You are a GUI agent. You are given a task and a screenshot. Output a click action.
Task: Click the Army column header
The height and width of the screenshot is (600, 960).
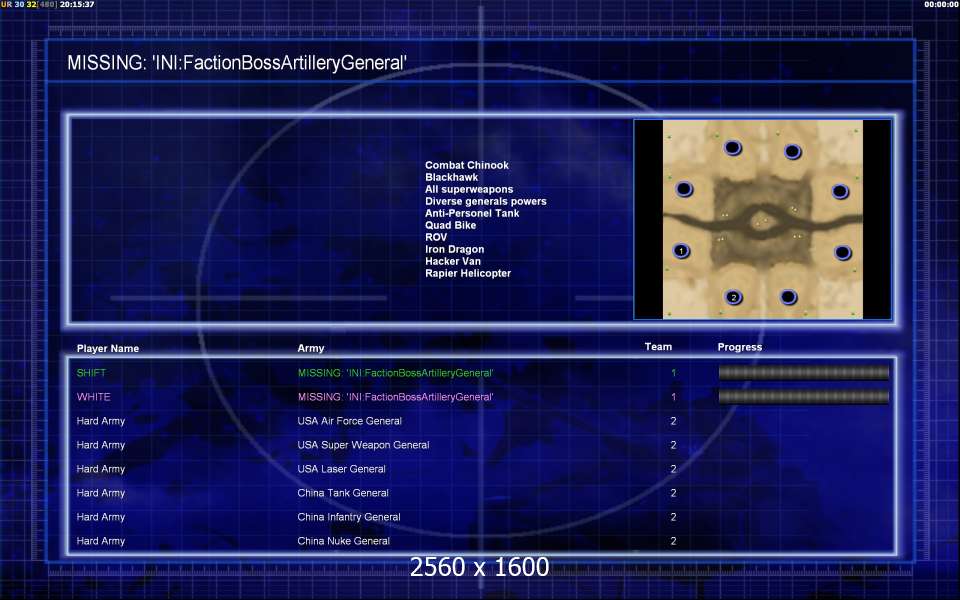(311, 349)
